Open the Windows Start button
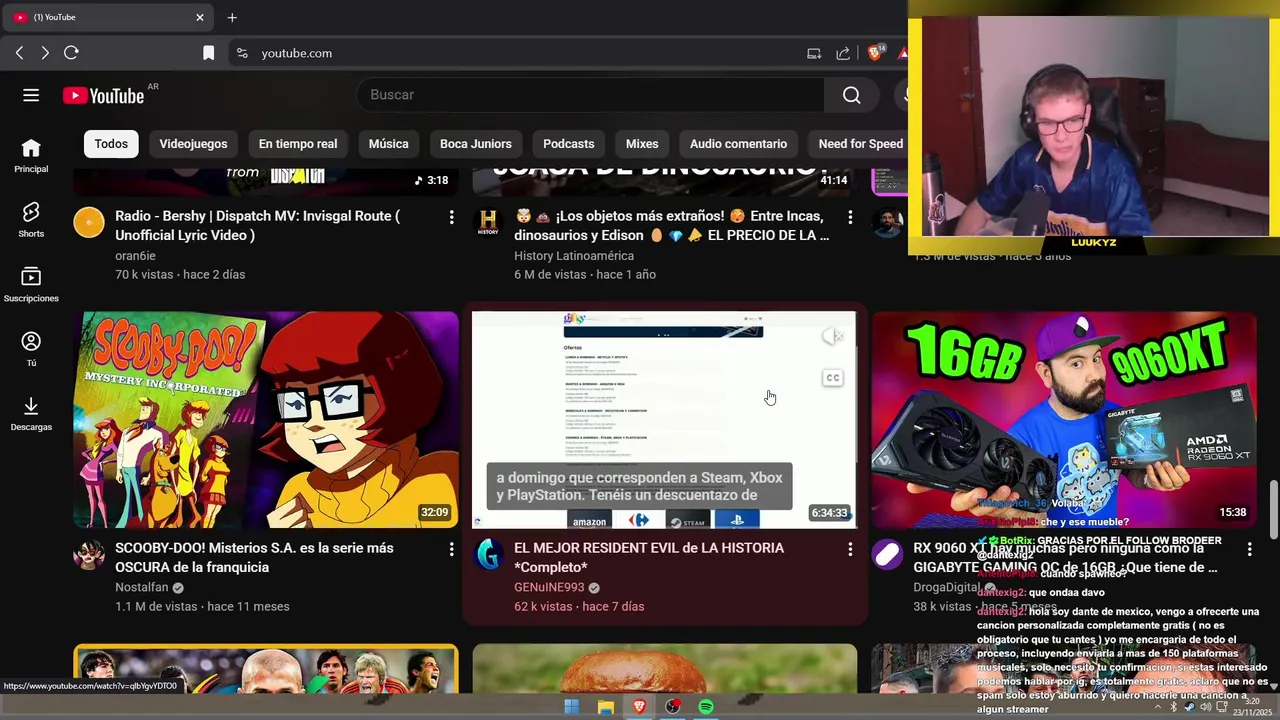This screenshot has height=720, width=1280. 571,707
